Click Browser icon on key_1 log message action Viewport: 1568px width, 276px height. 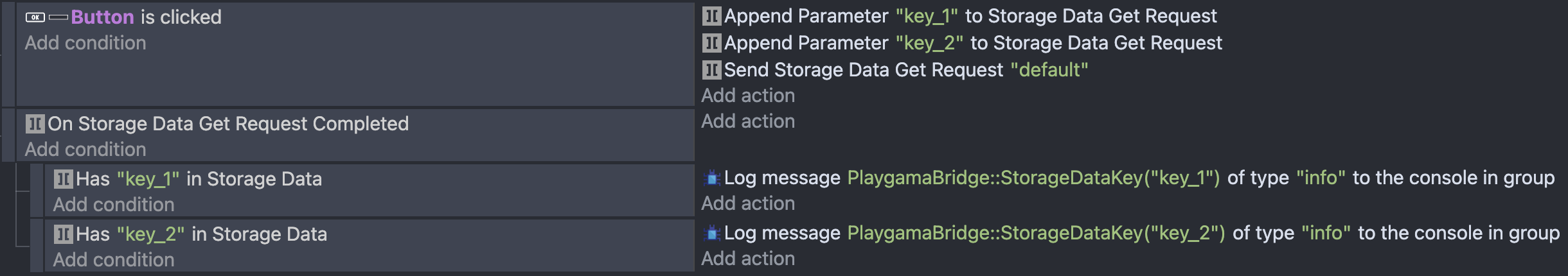click(x=711, y=178)
